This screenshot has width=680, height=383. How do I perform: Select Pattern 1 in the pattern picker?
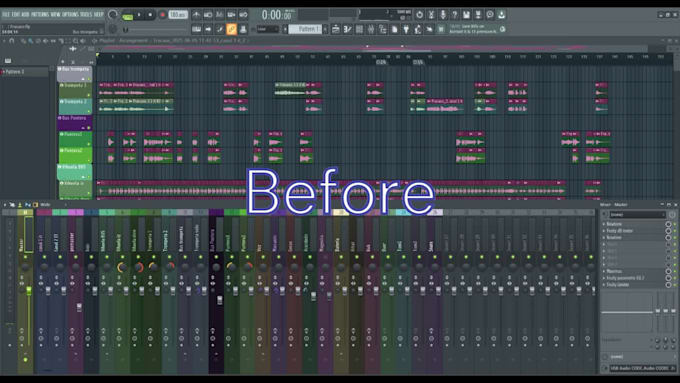pos(25,72)
